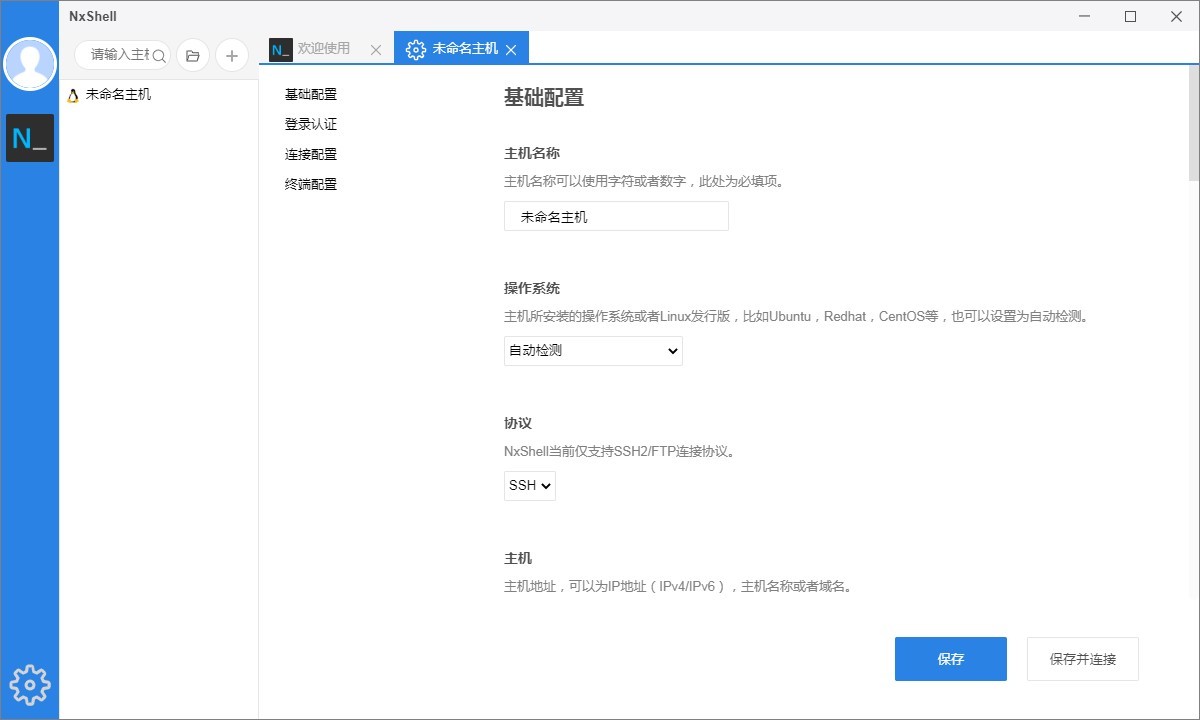
Task: Open the 终端配置 section
Action: [311, 184]
